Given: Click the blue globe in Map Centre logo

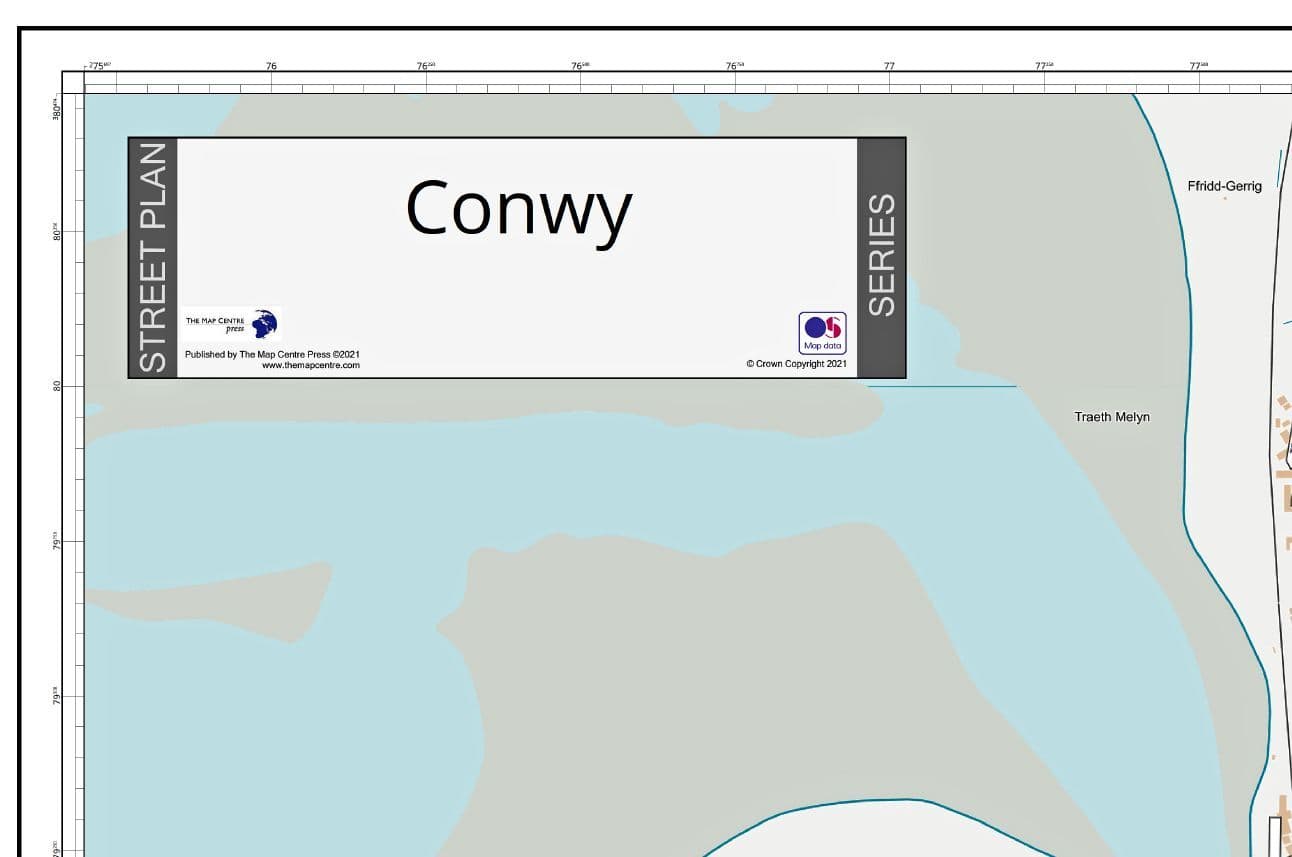Looking at the screenshot, I should click(265, 324).
